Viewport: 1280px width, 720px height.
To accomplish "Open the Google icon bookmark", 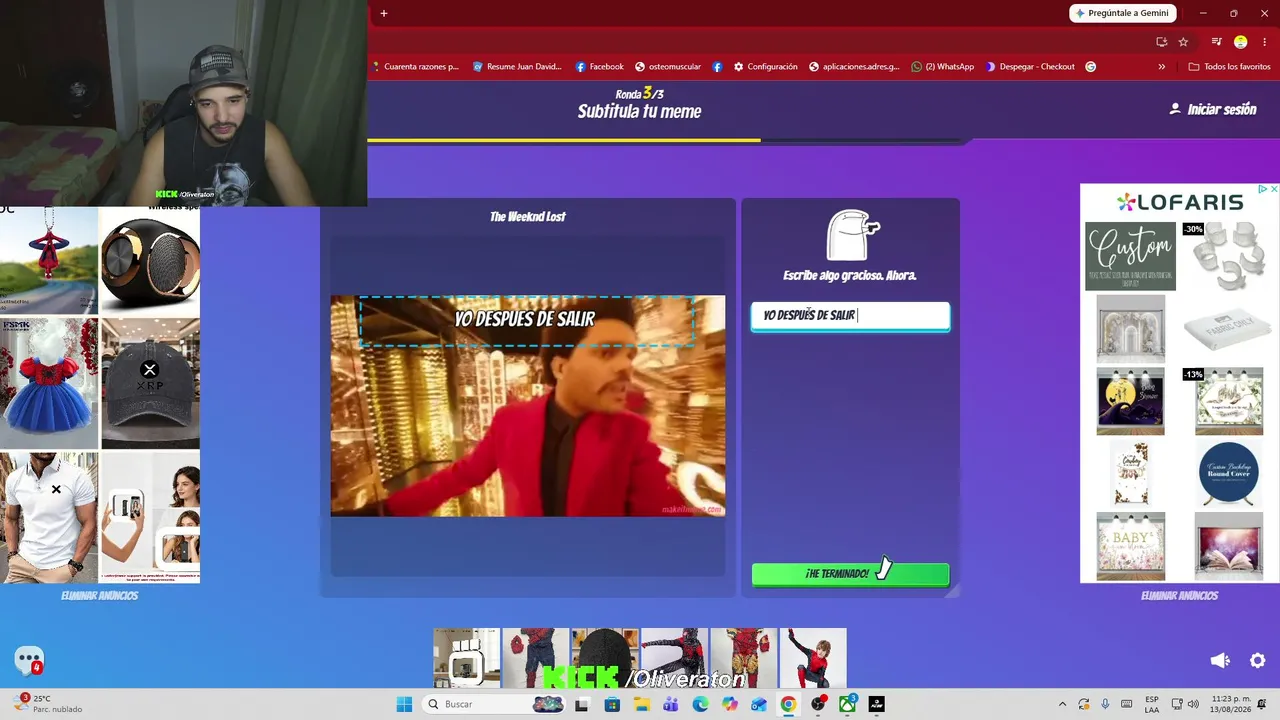I will pos(1091,67).
